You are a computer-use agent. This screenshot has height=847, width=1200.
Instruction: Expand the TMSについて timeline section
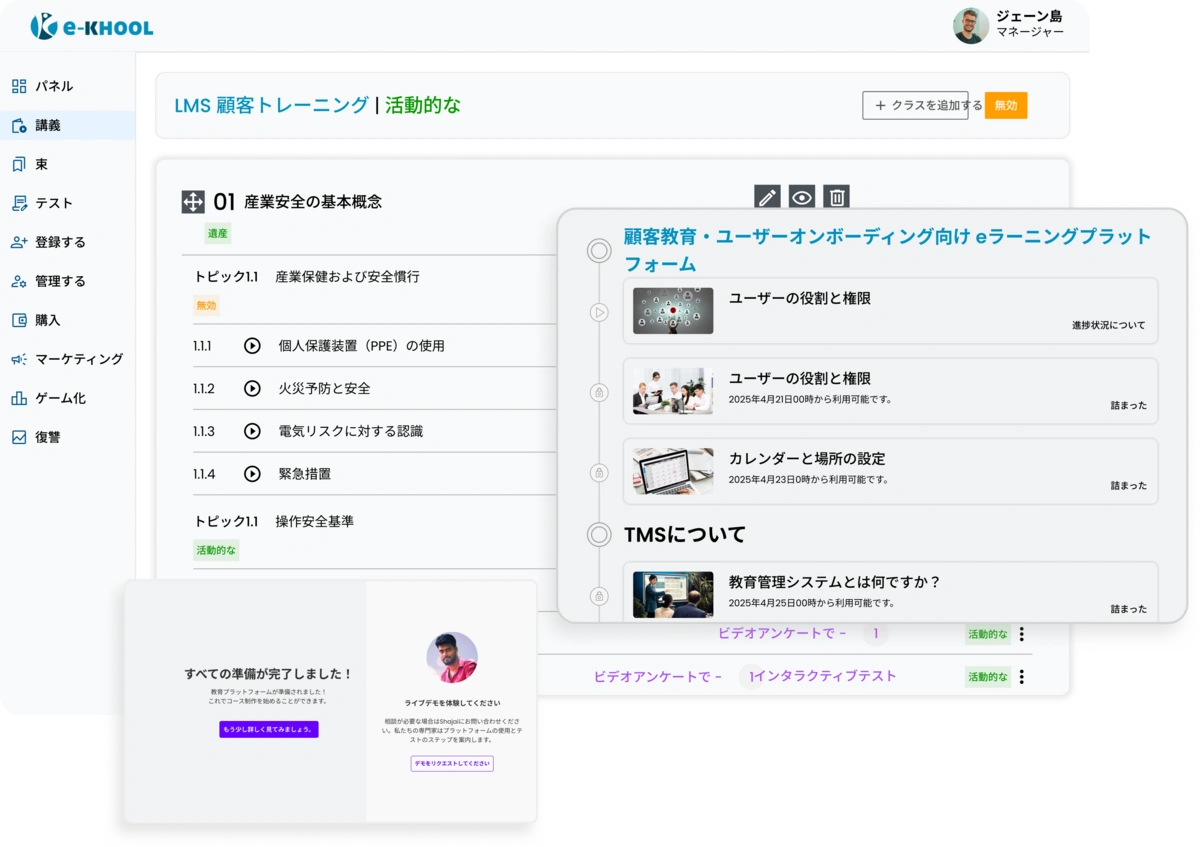pos(598,534)
